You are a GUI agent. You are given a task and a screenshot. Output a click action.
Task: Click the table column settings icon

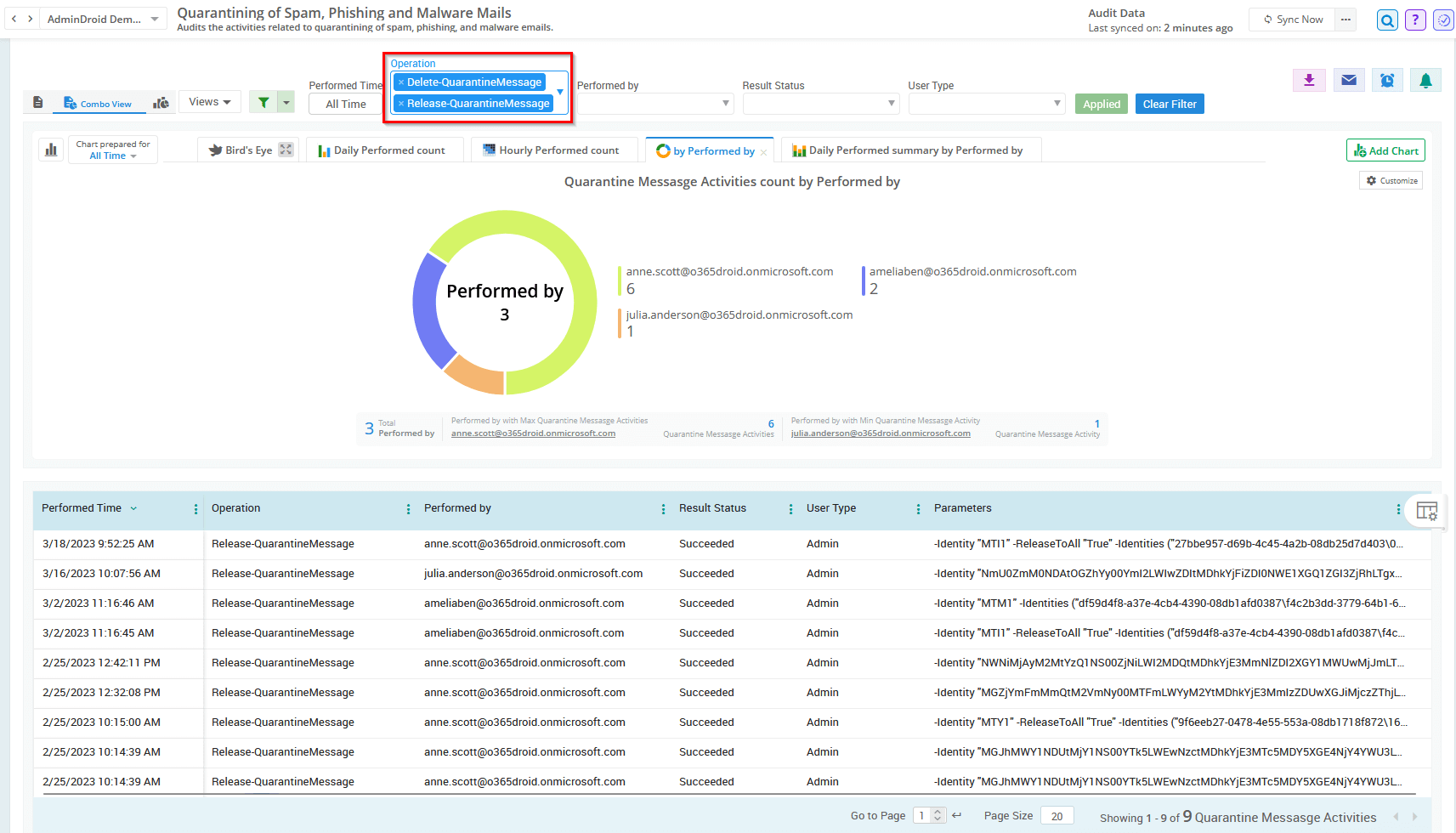(x=1426, y=511)
